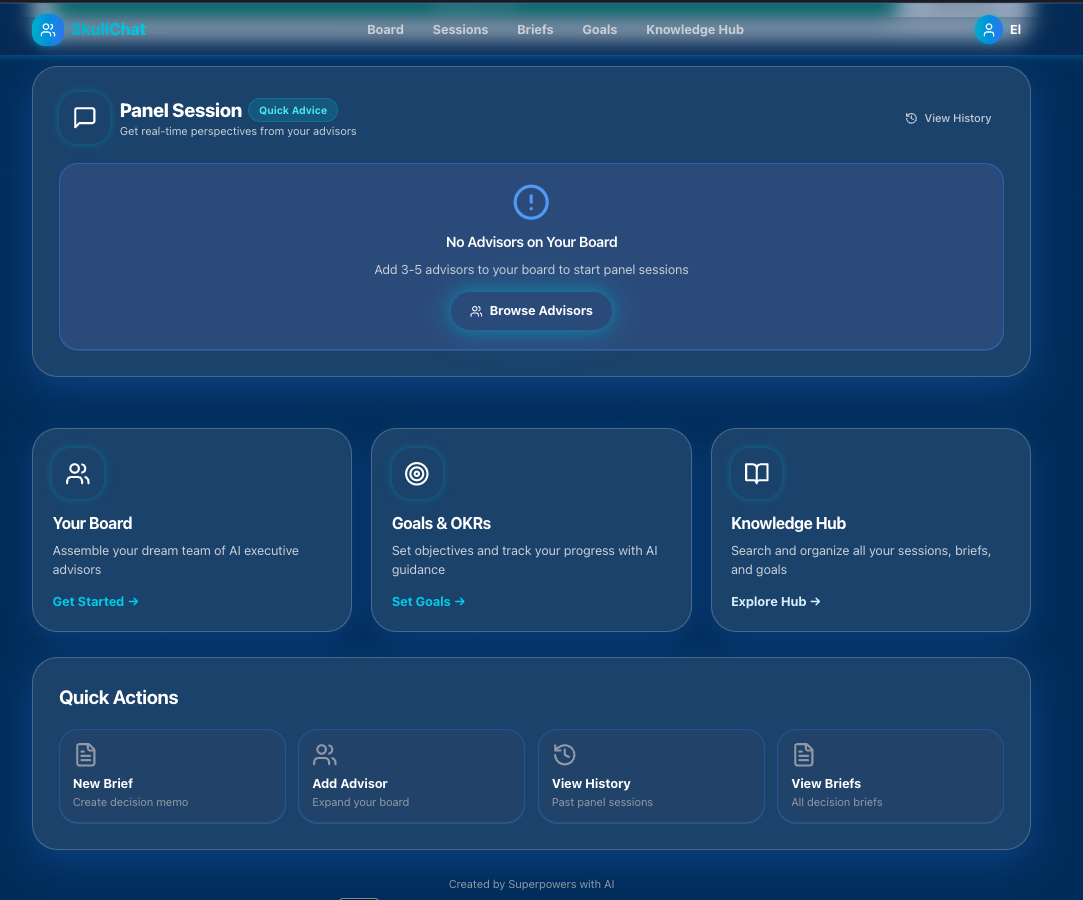Click the Add Advisor people icon

click(x=325, y=754)
